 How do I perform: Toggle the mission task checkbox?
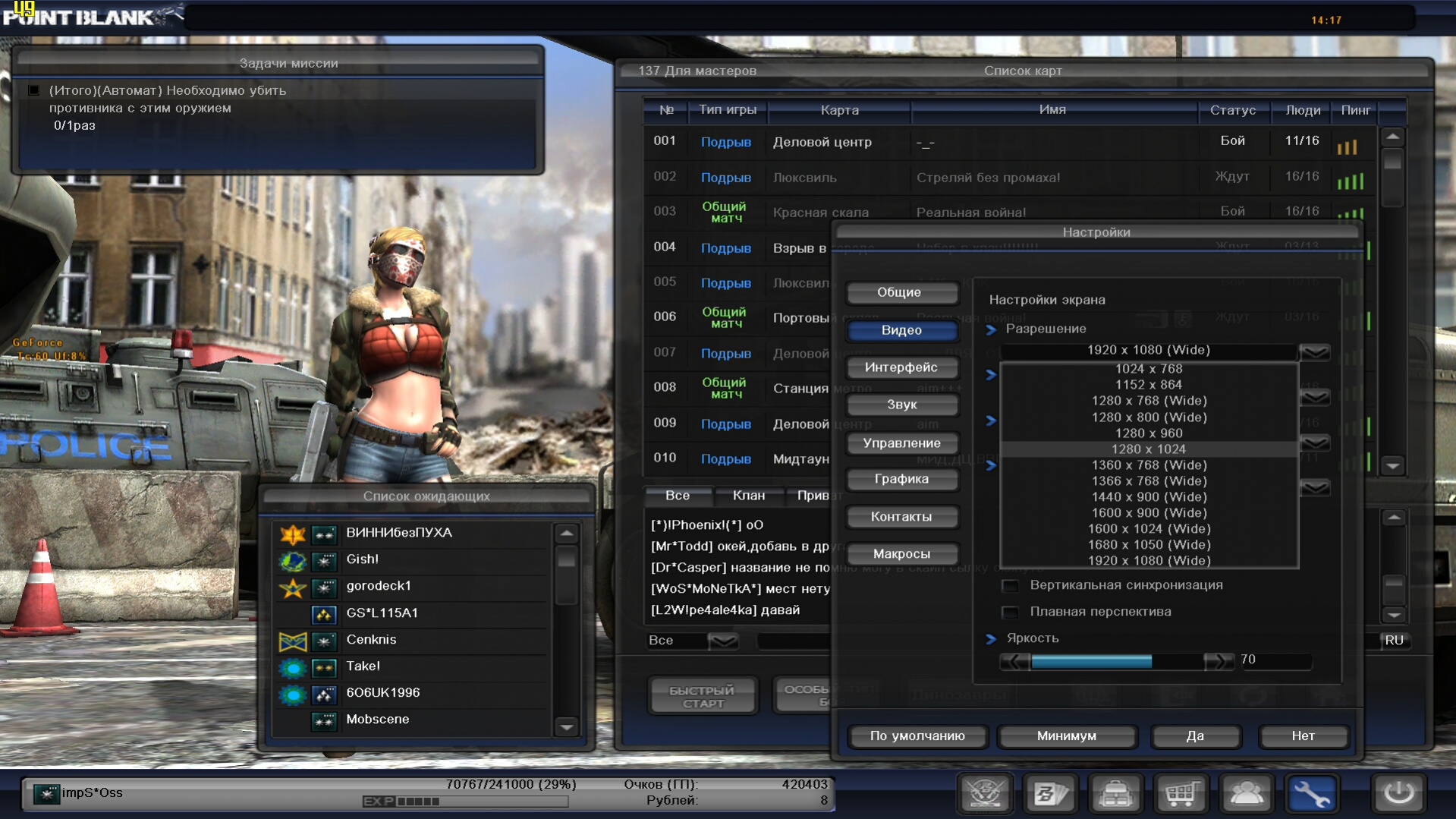(x=34, y=90)
